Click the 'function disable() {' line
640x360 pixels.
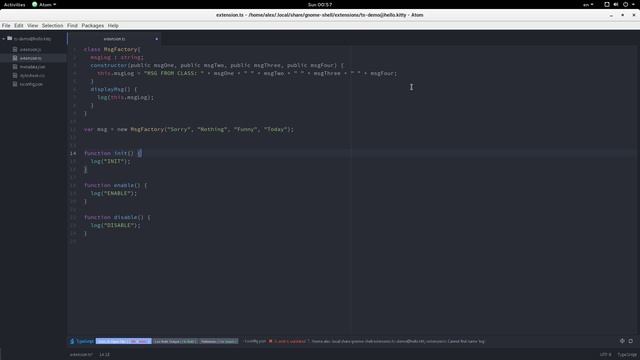click(x=117, y=218)
